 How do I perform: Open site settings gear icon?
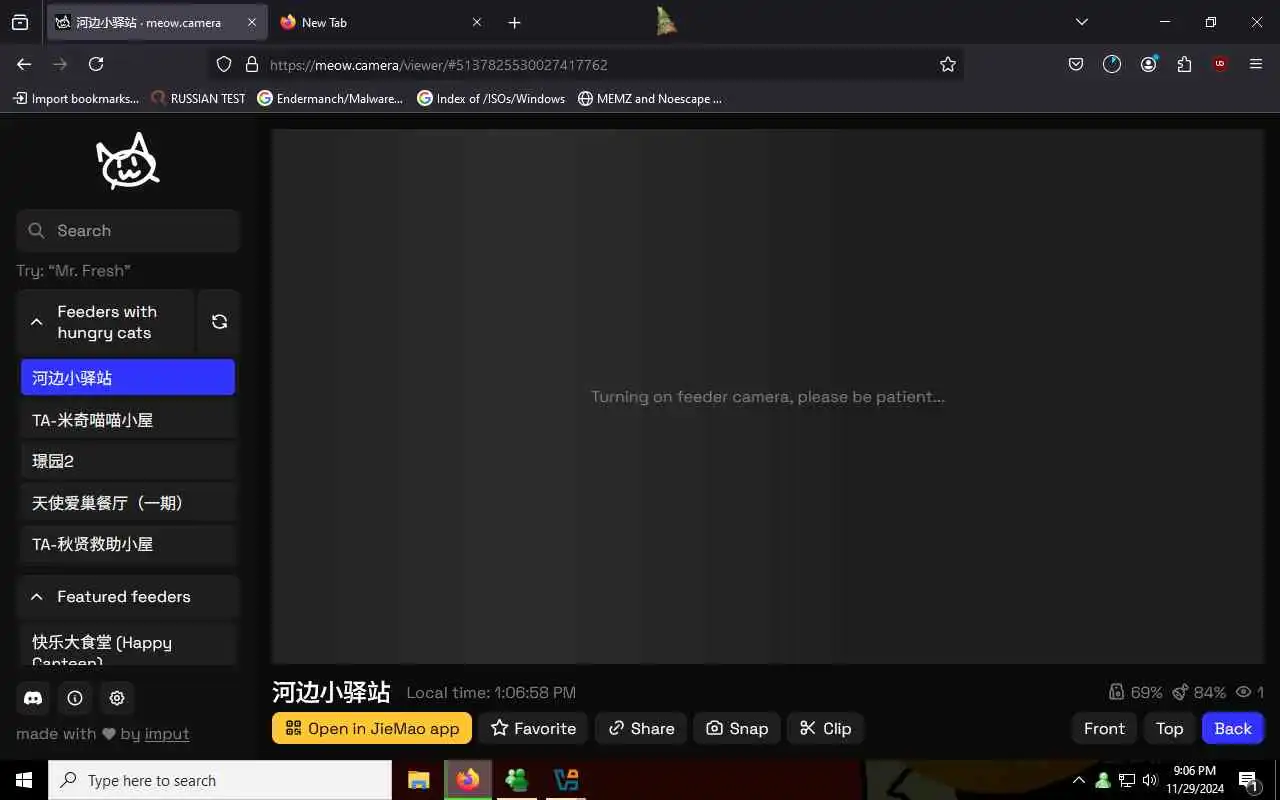coord(117,698)
